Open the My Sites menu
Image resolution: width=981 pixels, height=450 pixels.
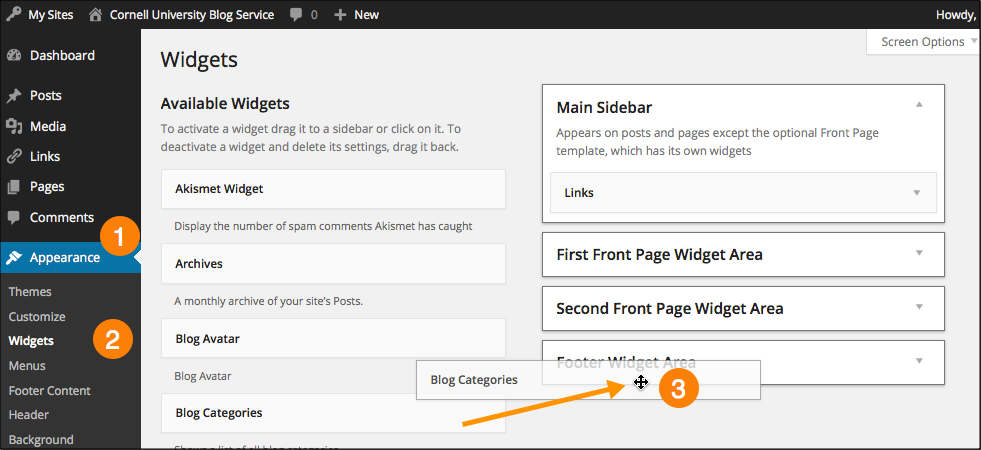click(51, 14)
